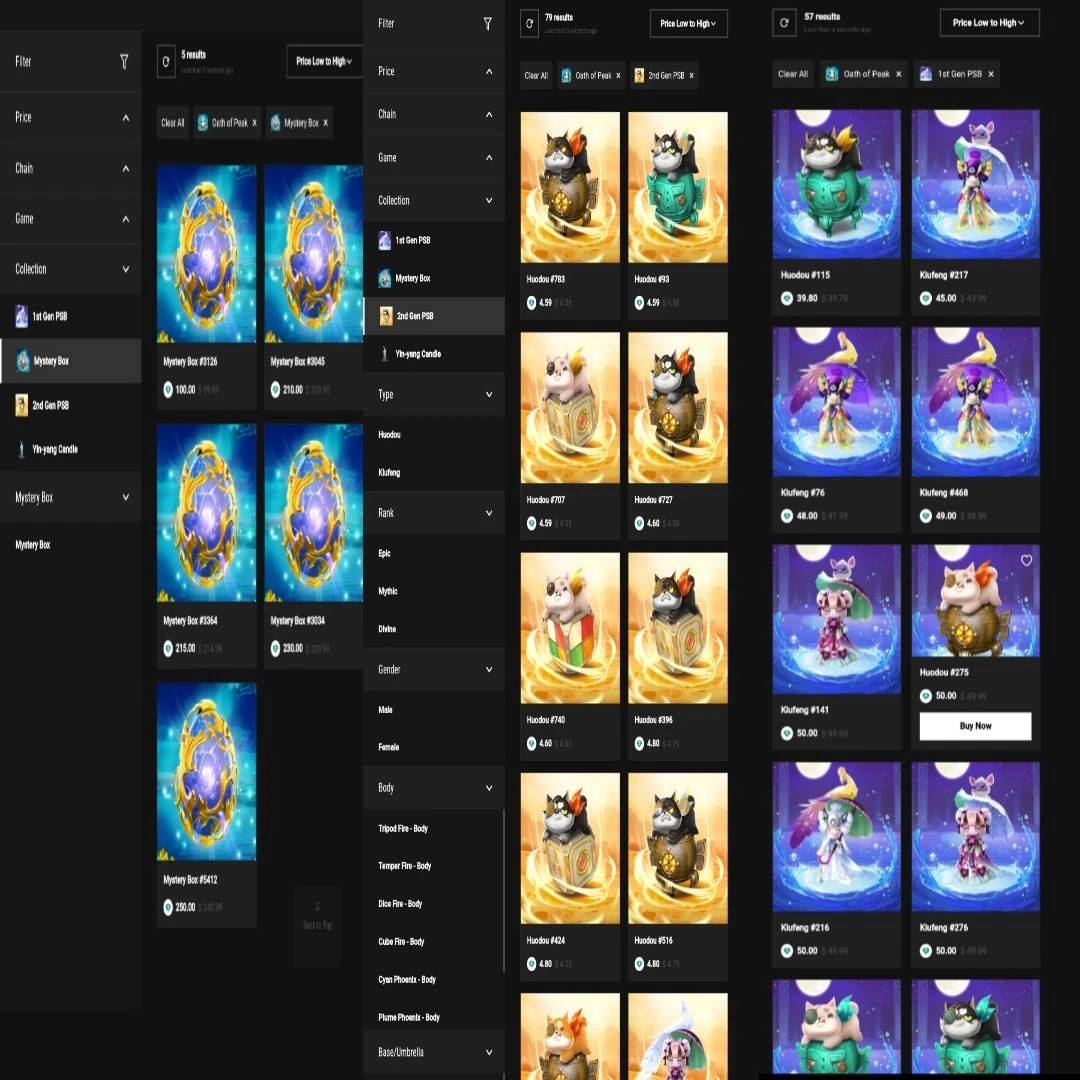1080x1080 pixels.
Task: Select 2nd Gen PSB in the middle filter panel
Action: (x=434, y=316)
